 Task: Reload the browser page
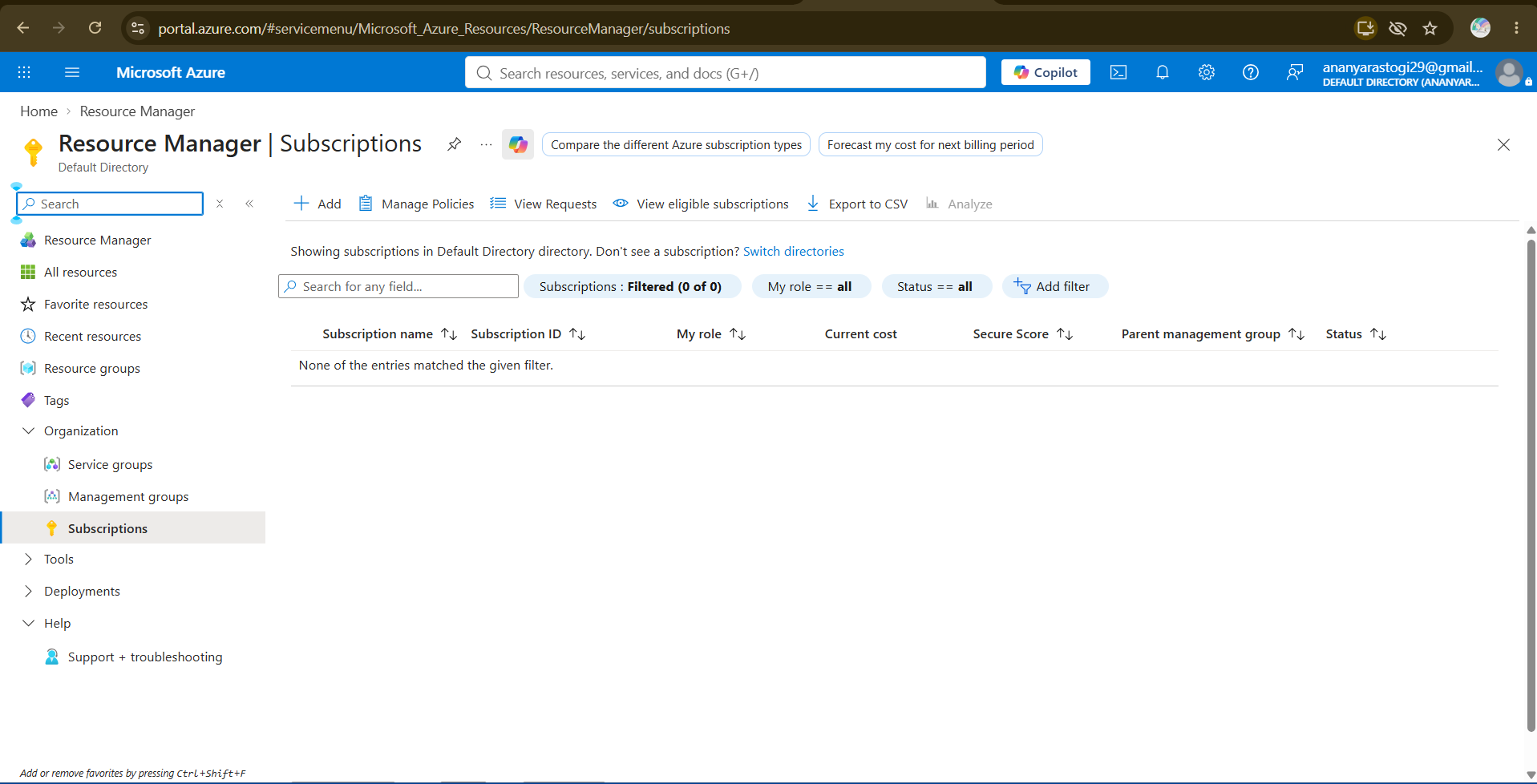95,28
